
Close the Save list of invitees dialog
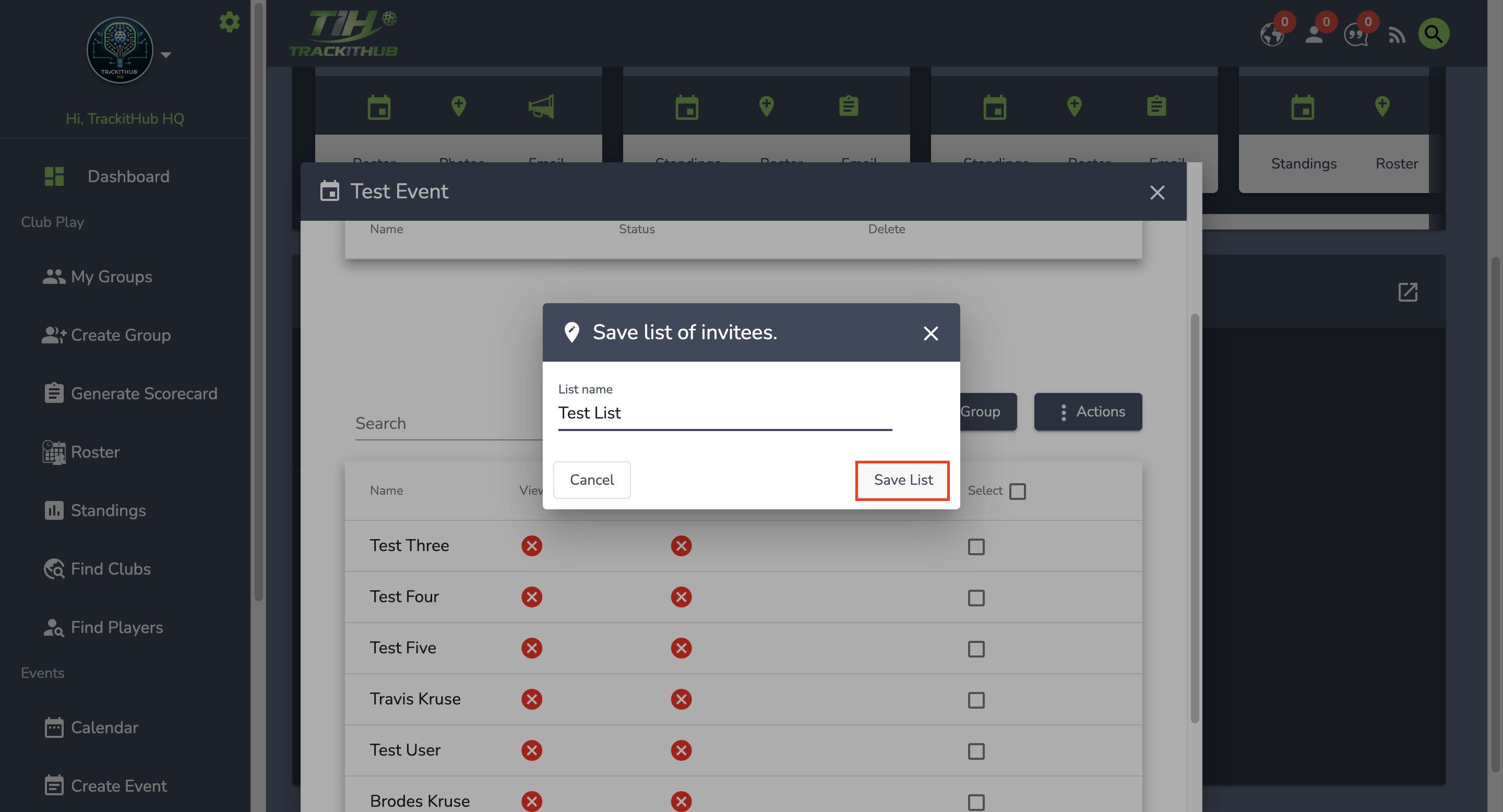tap(931, 333)
